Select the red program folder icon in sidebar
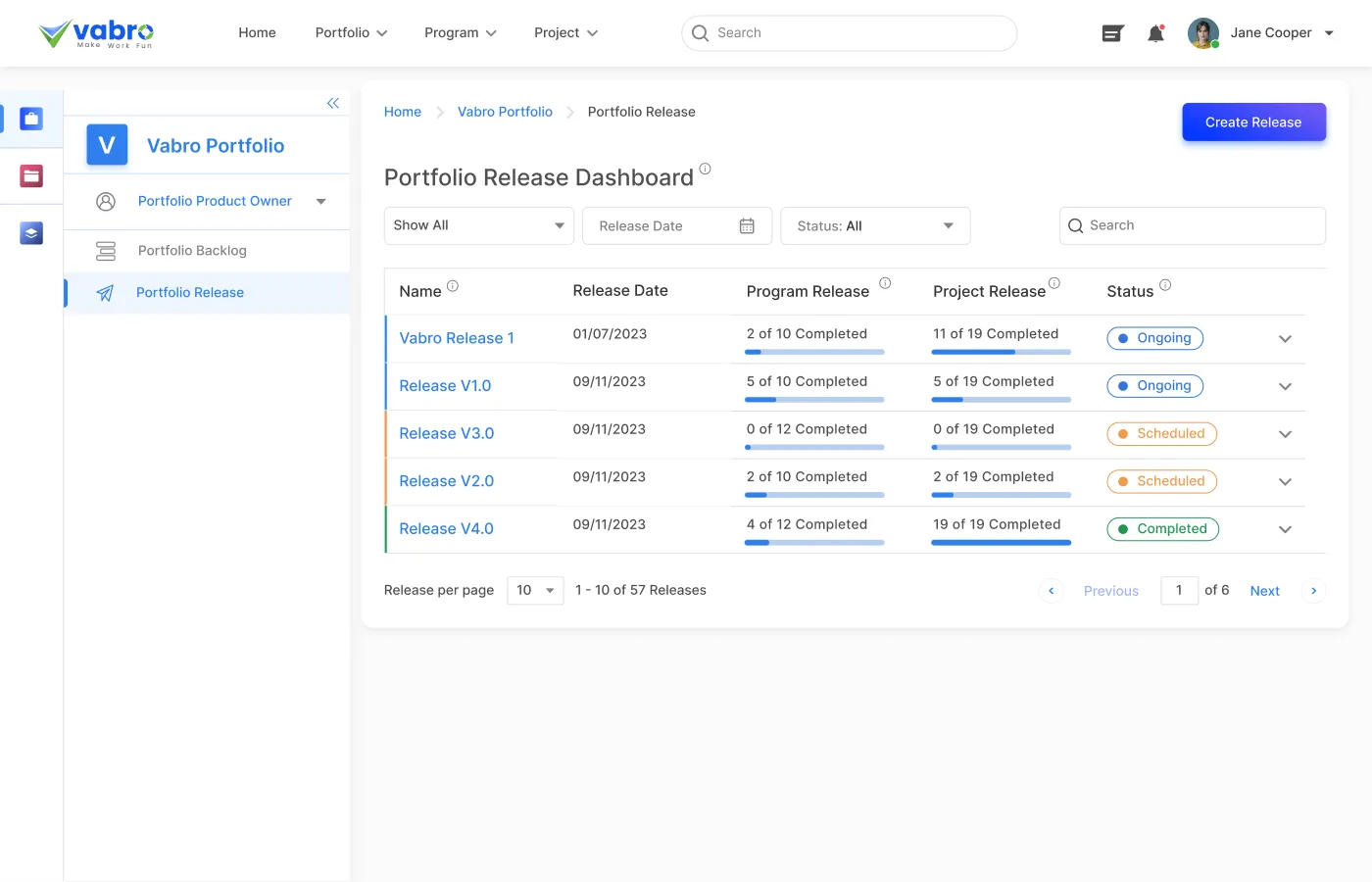Image resolution: width=1372 pixels, height=882 pixels. coord(31,176)
